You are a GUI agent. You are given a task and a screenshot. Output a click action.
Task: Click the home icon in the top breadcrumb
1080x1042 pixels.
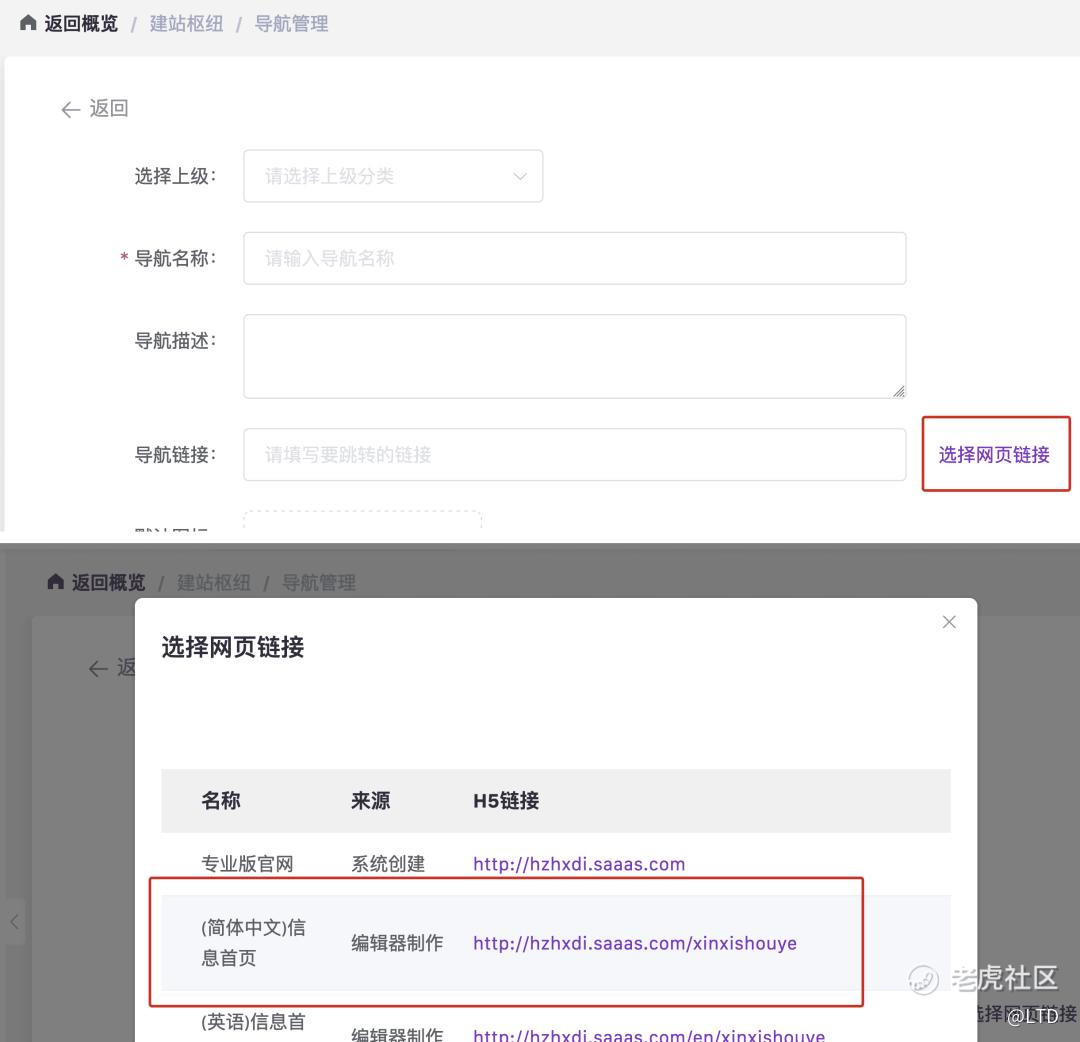pos(28,23)
